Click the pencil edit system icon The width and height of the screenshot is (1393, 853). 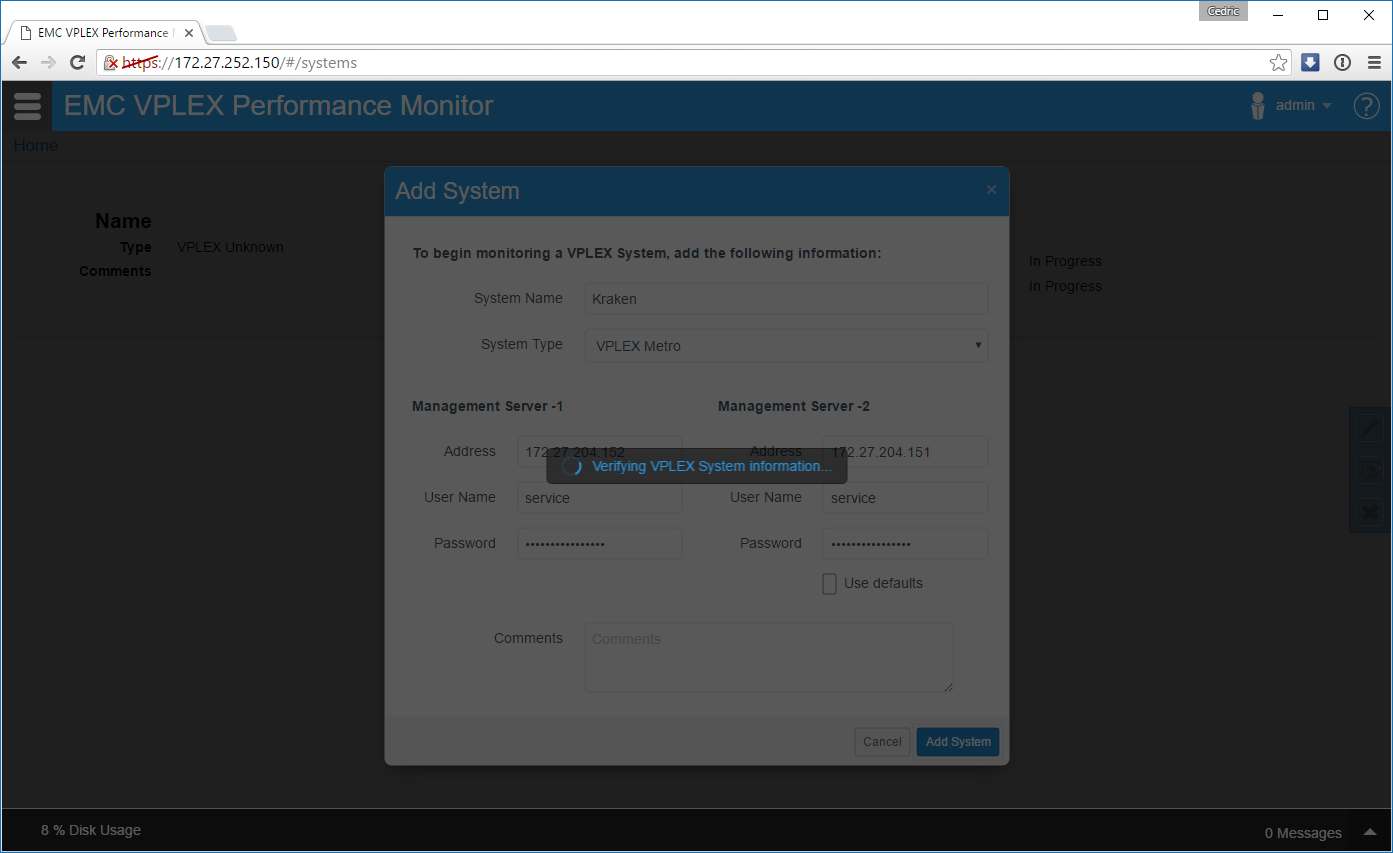[x=1368, y=429]
